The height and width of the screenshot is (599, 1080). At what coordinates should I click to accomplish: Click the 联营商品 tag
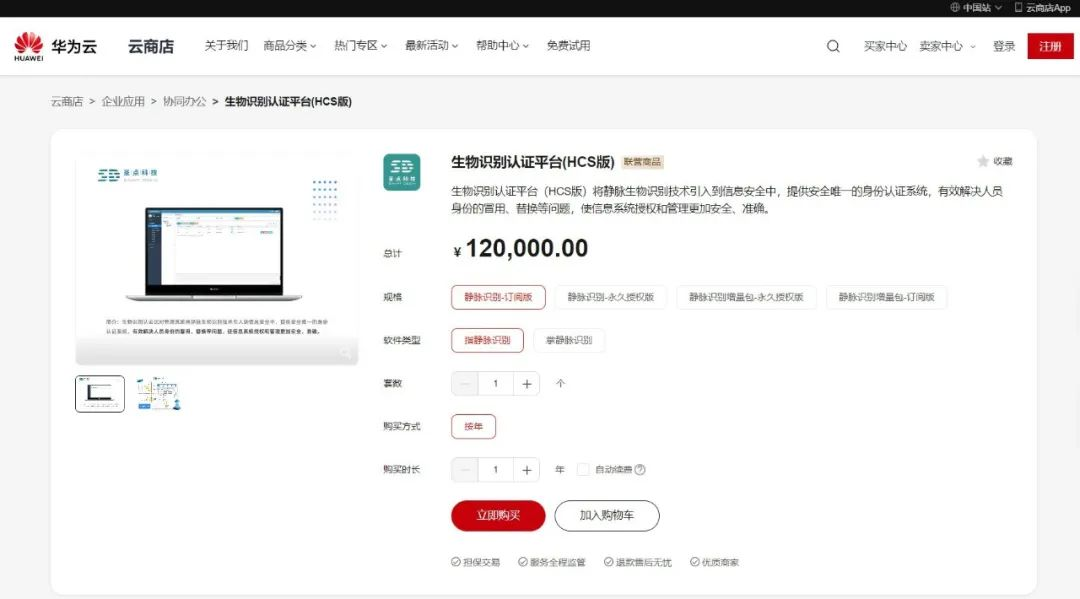click(642, 162)
